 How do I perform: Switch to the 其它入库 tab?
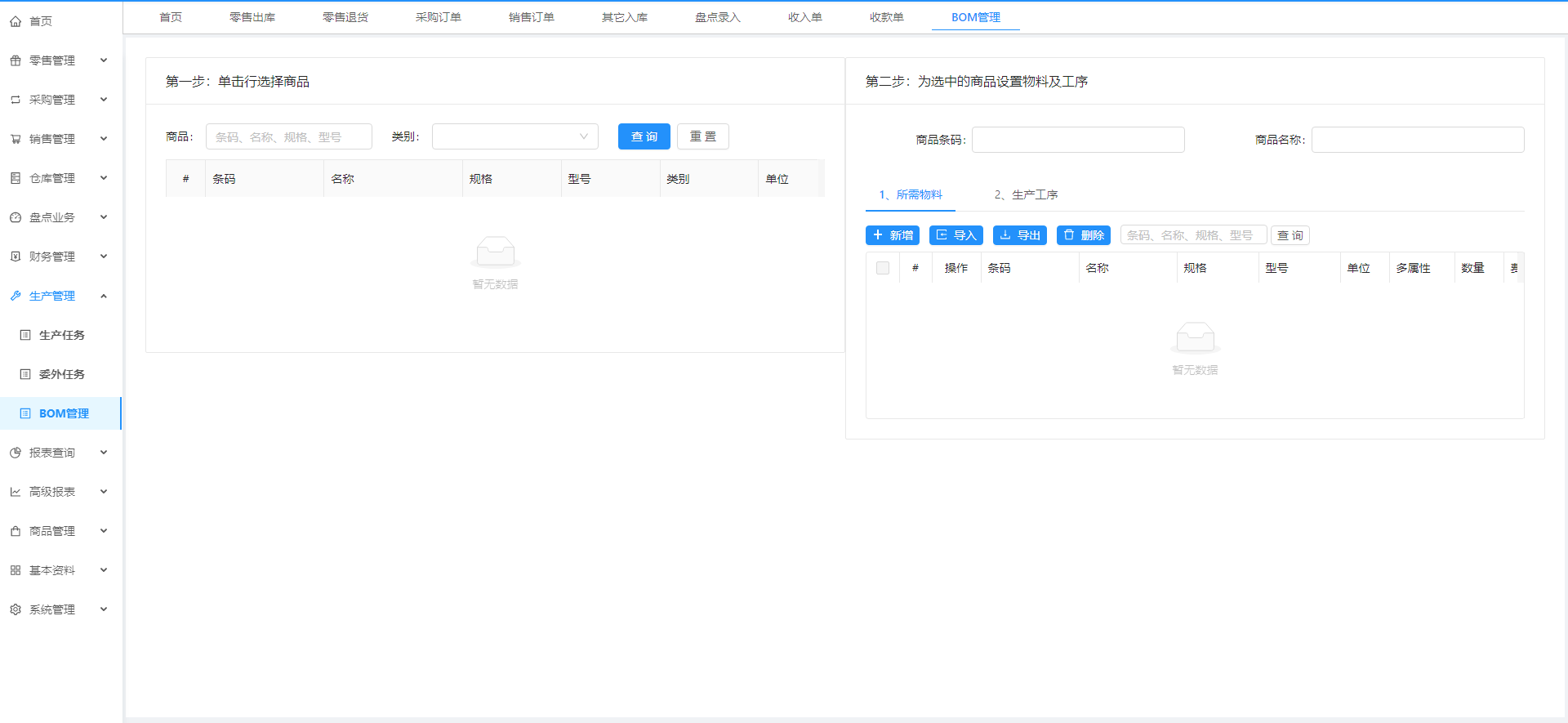coord(625,17)
